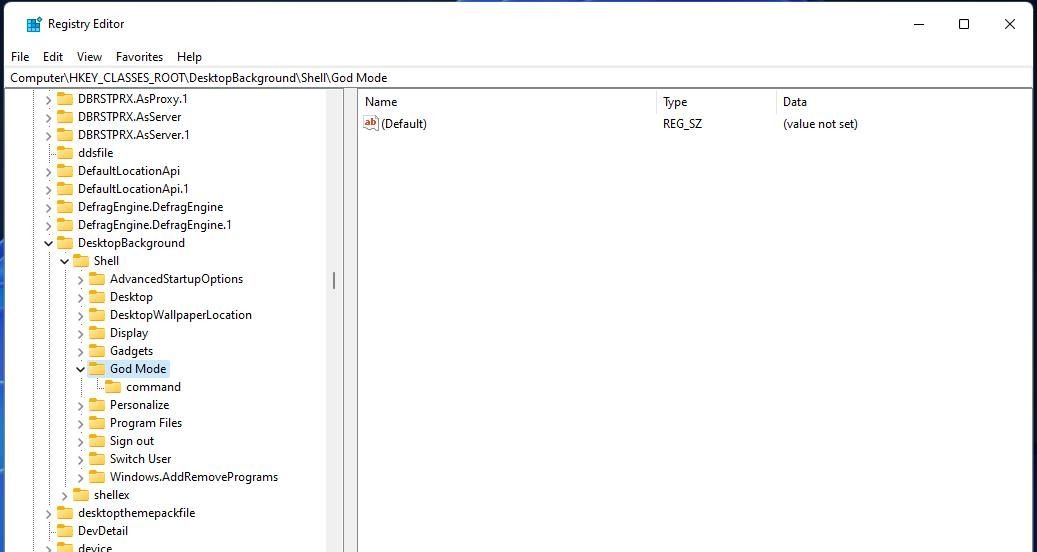Expand the Switch User key arrow
The width and height of the screenshot is (1037, 552).
(80, 459)
